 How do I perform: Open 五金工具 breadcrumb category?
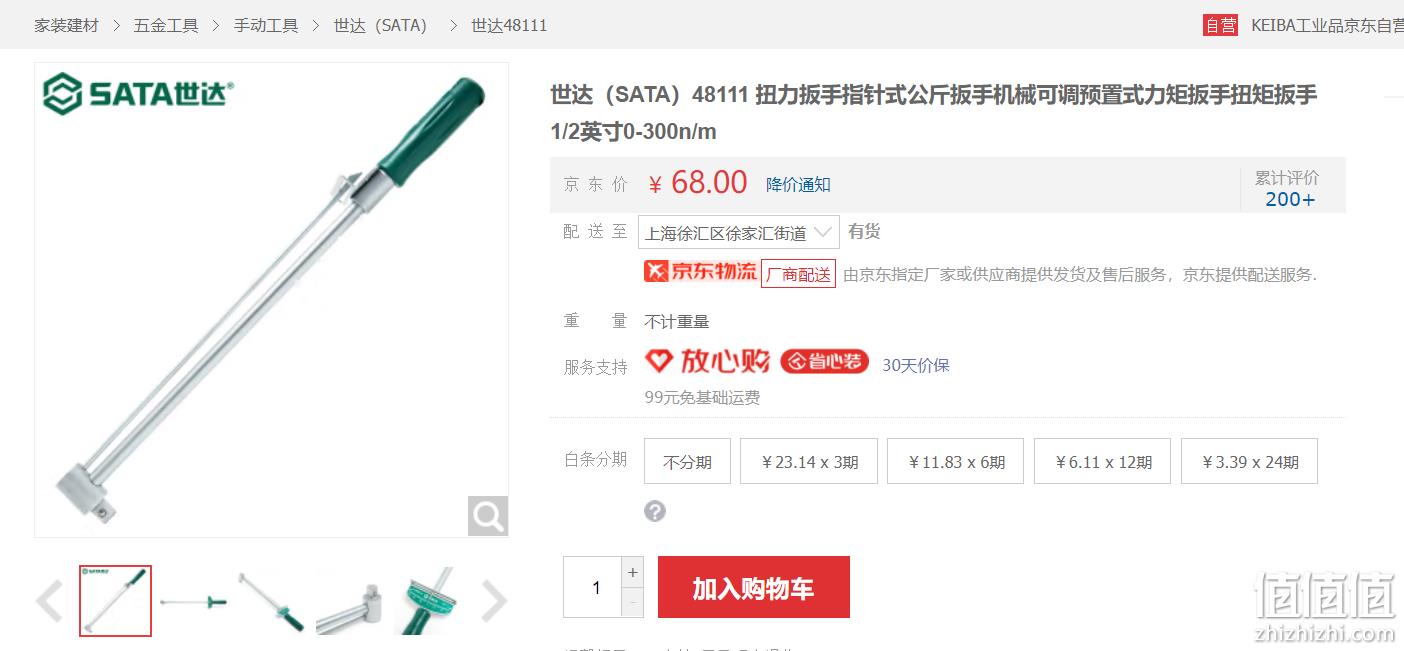166,25
